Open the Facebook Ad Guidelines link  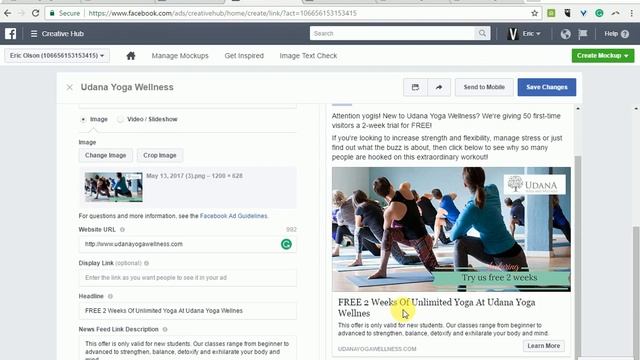point(233,216)
